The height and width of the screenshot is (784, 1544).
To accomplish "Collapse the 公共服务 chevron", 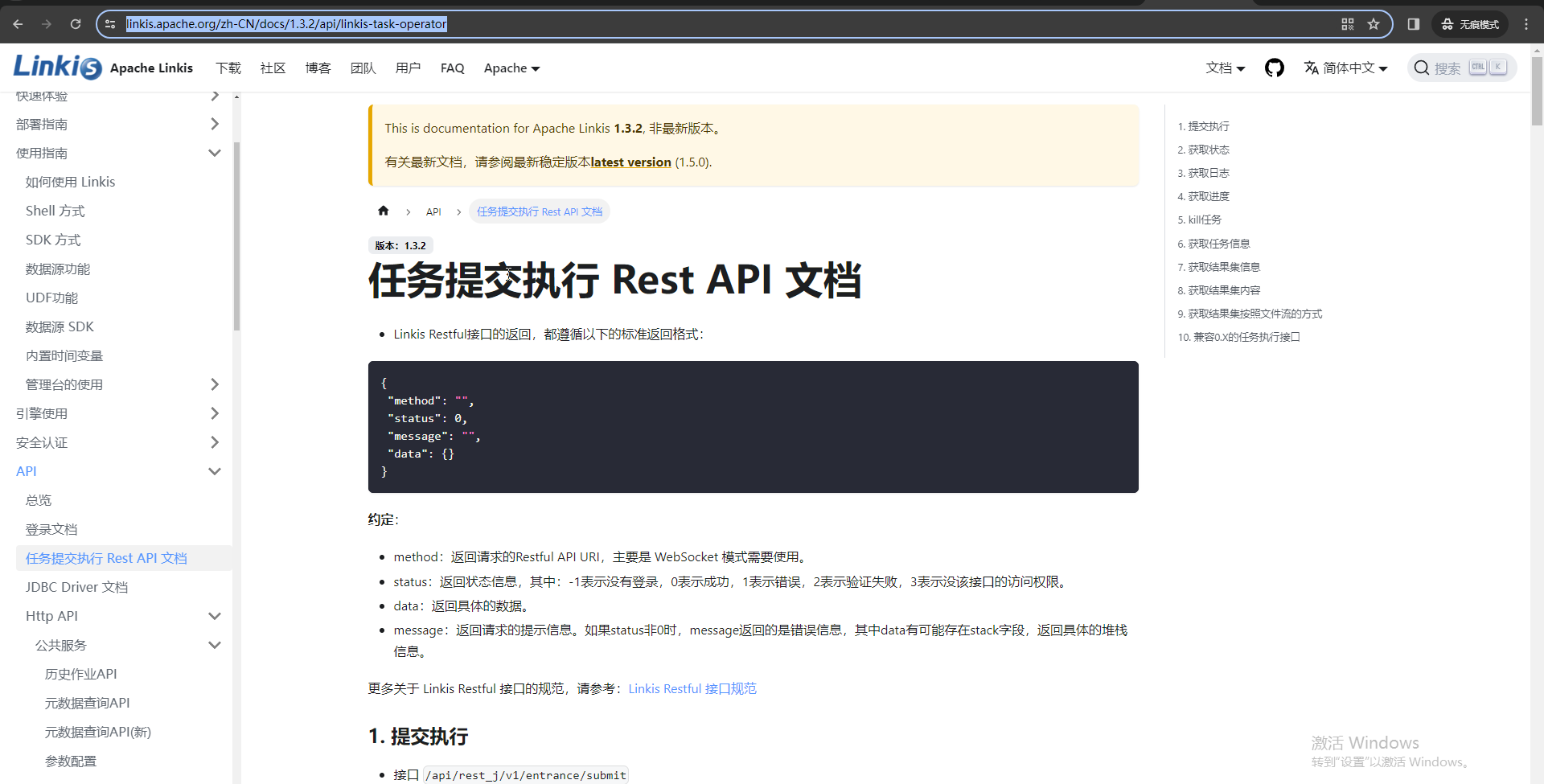I will pos(215,645).
